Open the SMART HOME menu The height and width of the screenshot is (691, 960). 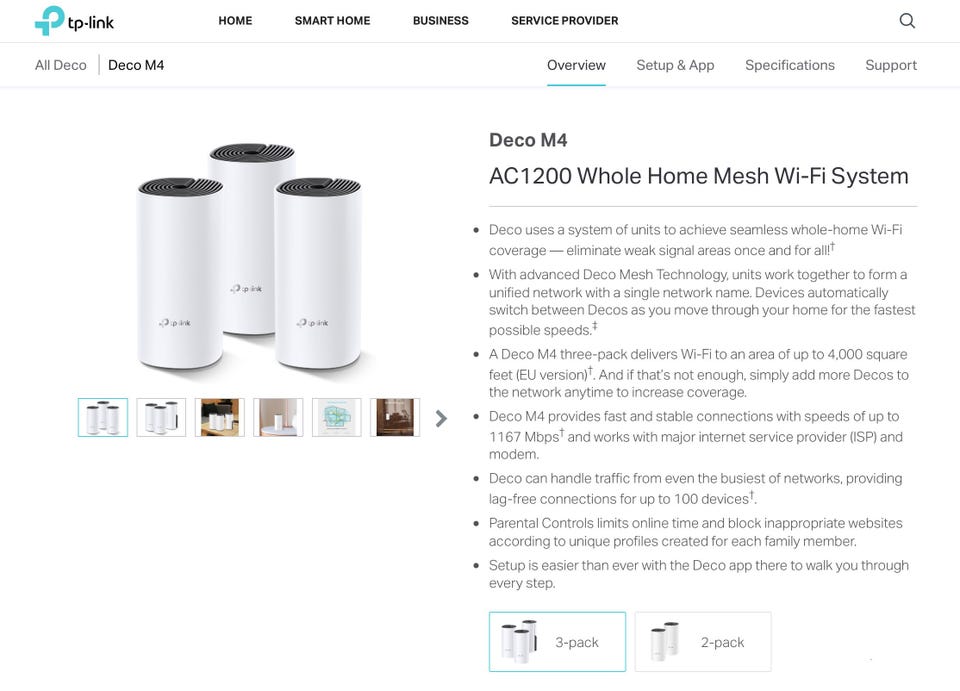point(332,21)
